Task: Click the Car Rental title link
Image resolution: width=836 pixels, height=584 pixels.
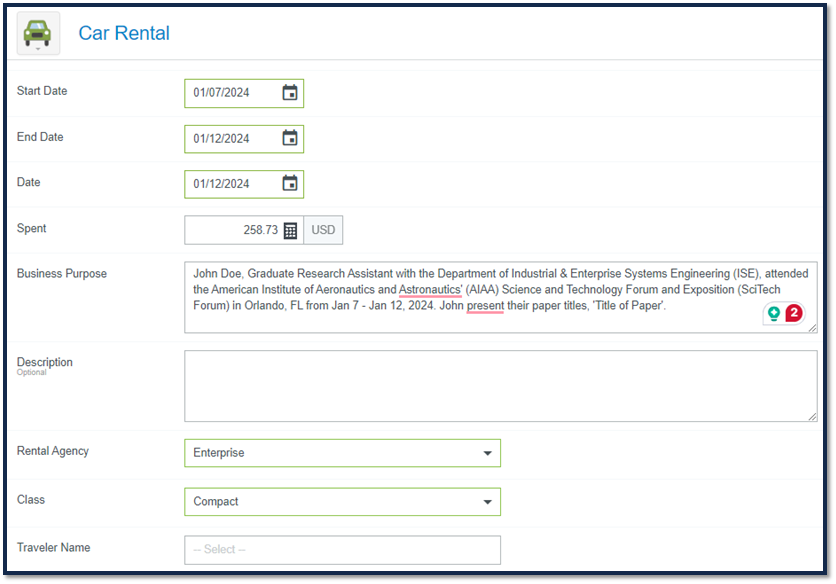Action: click(124, 33)
